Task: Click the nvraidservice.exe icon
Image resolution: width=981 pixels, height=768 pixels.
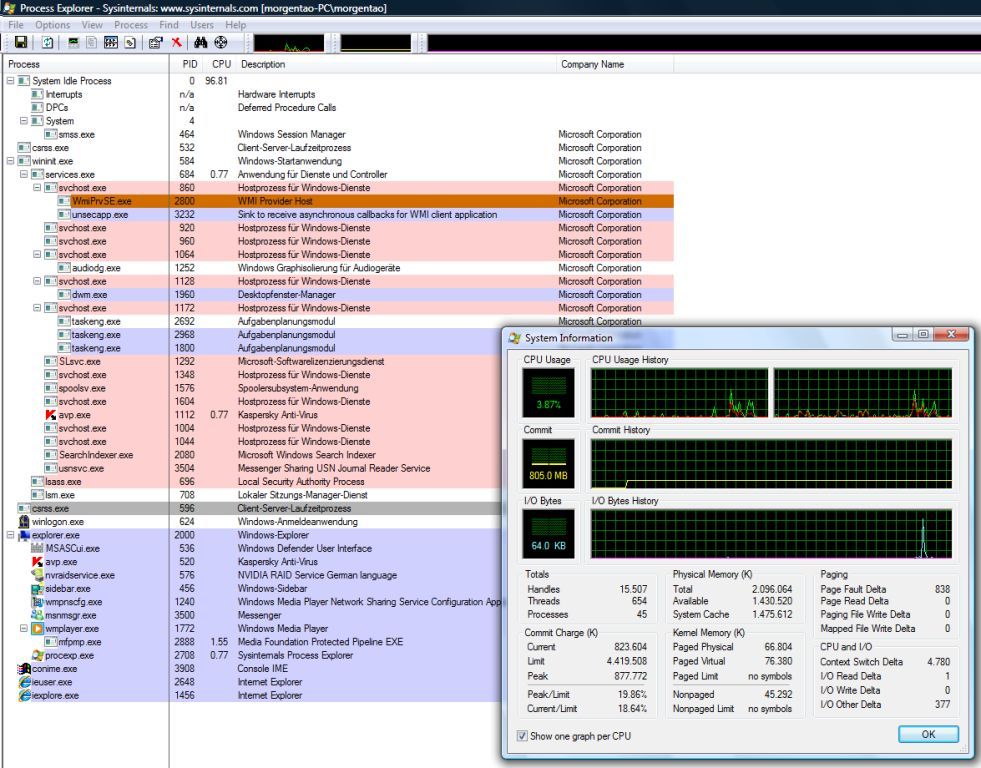Action: click(x=38, y=575)
